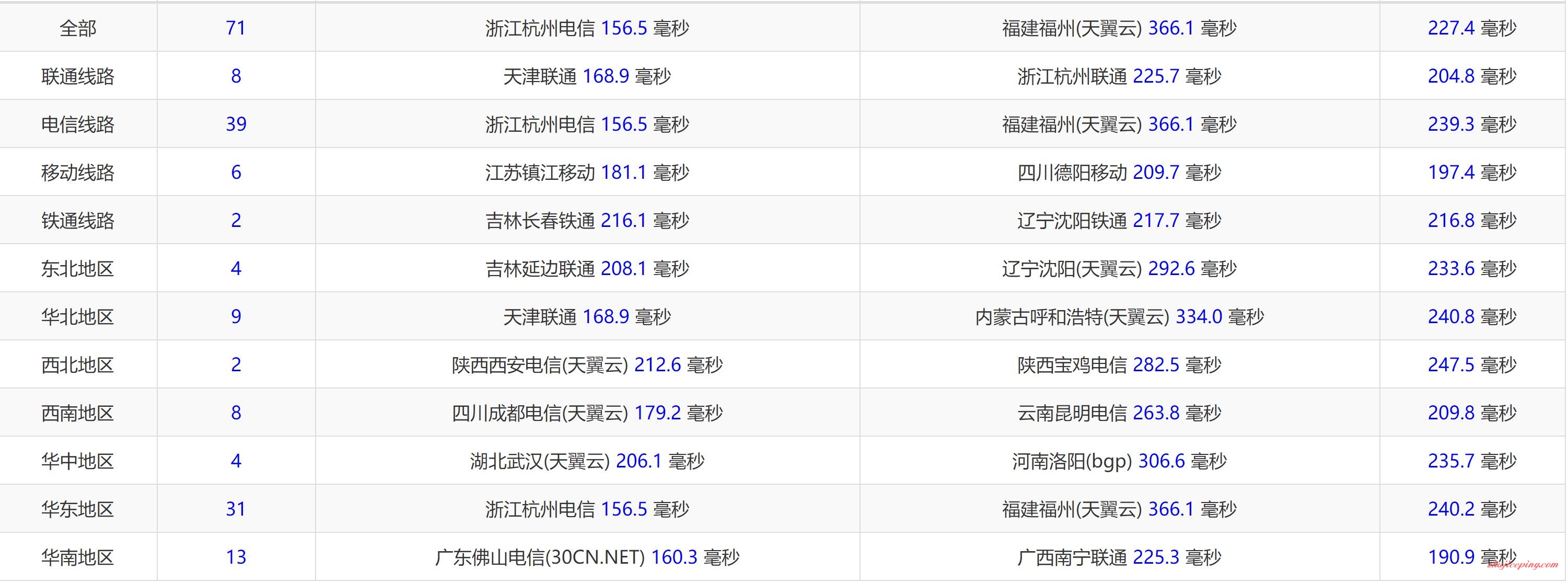Click 浙江杭州电信 156.5 毫秒 in 华东地区 row
Image resolution: width=1568 pixels, height=582 pixels.
pyautogui.click(x=587, y=509)
